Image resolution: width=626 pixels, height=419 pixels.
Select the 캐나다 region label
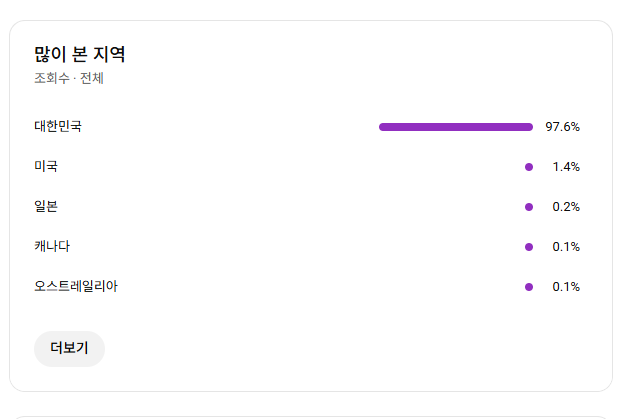point(52,247)
